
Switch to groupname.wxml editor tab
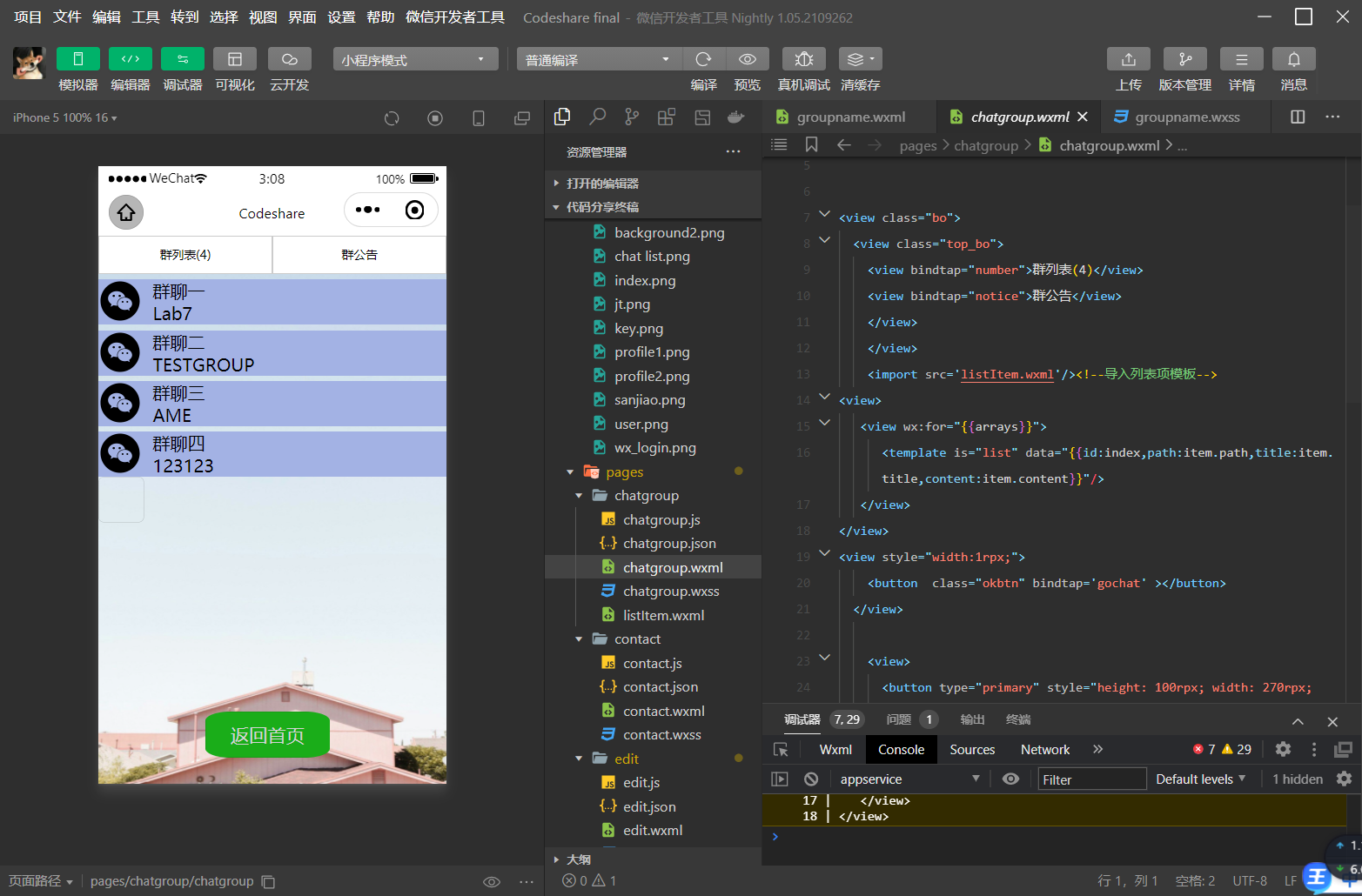click(850, 117)
